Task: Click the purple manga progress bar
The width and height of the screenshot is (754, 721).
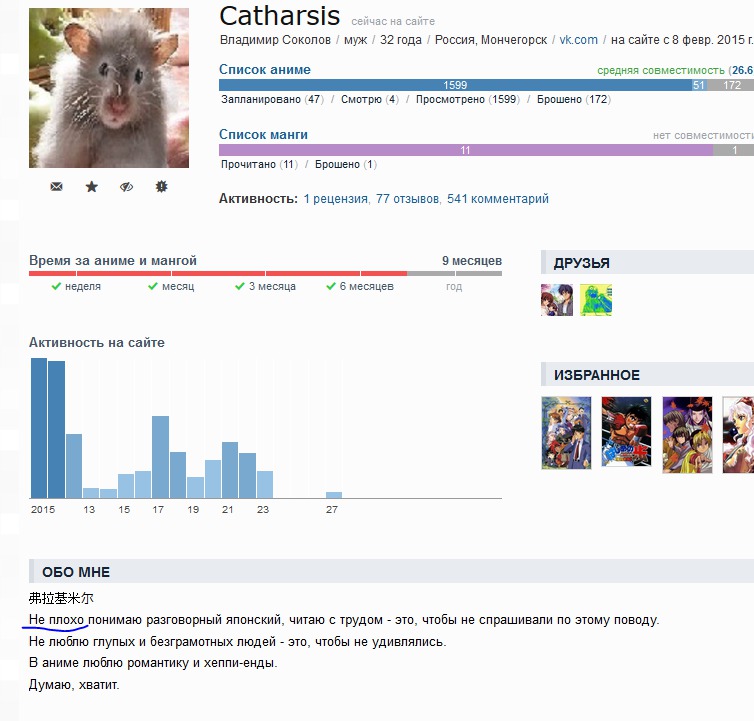Action: click(465, 150)
